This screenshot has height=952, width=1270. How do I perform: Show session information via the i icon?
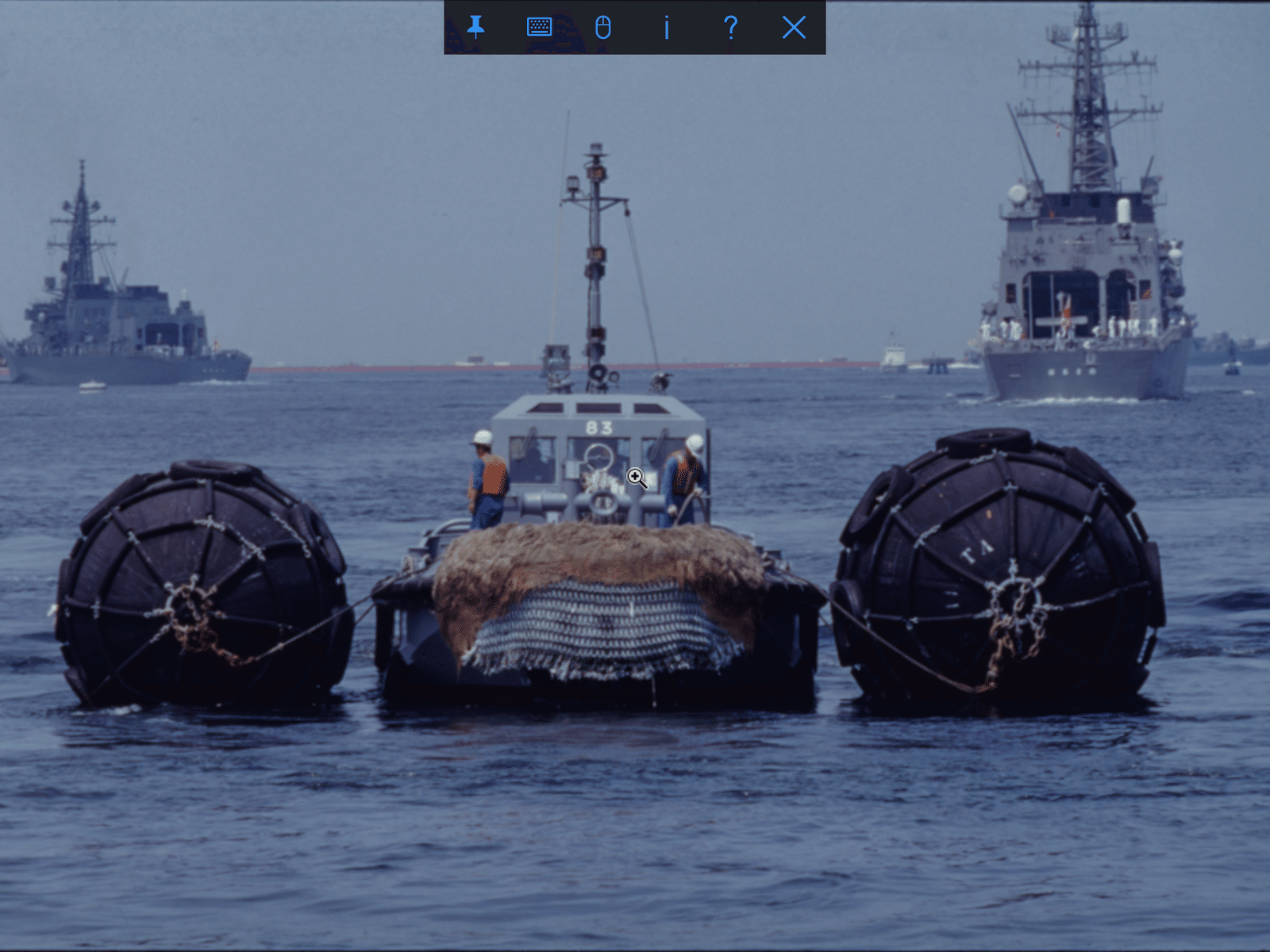click(x=667, y=27)
